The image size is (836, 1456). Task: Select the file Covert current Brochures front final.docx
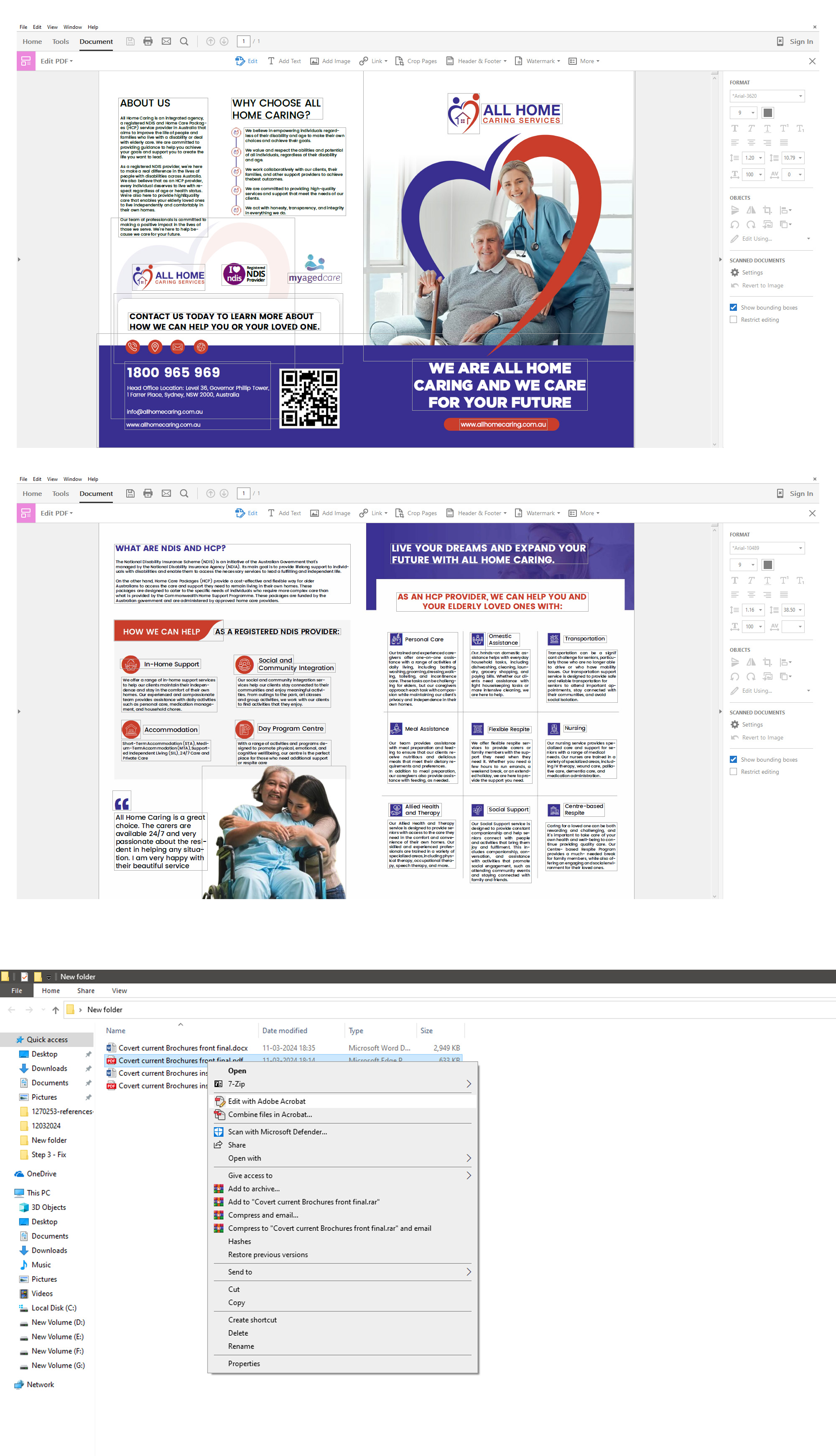pos(183,1048)
